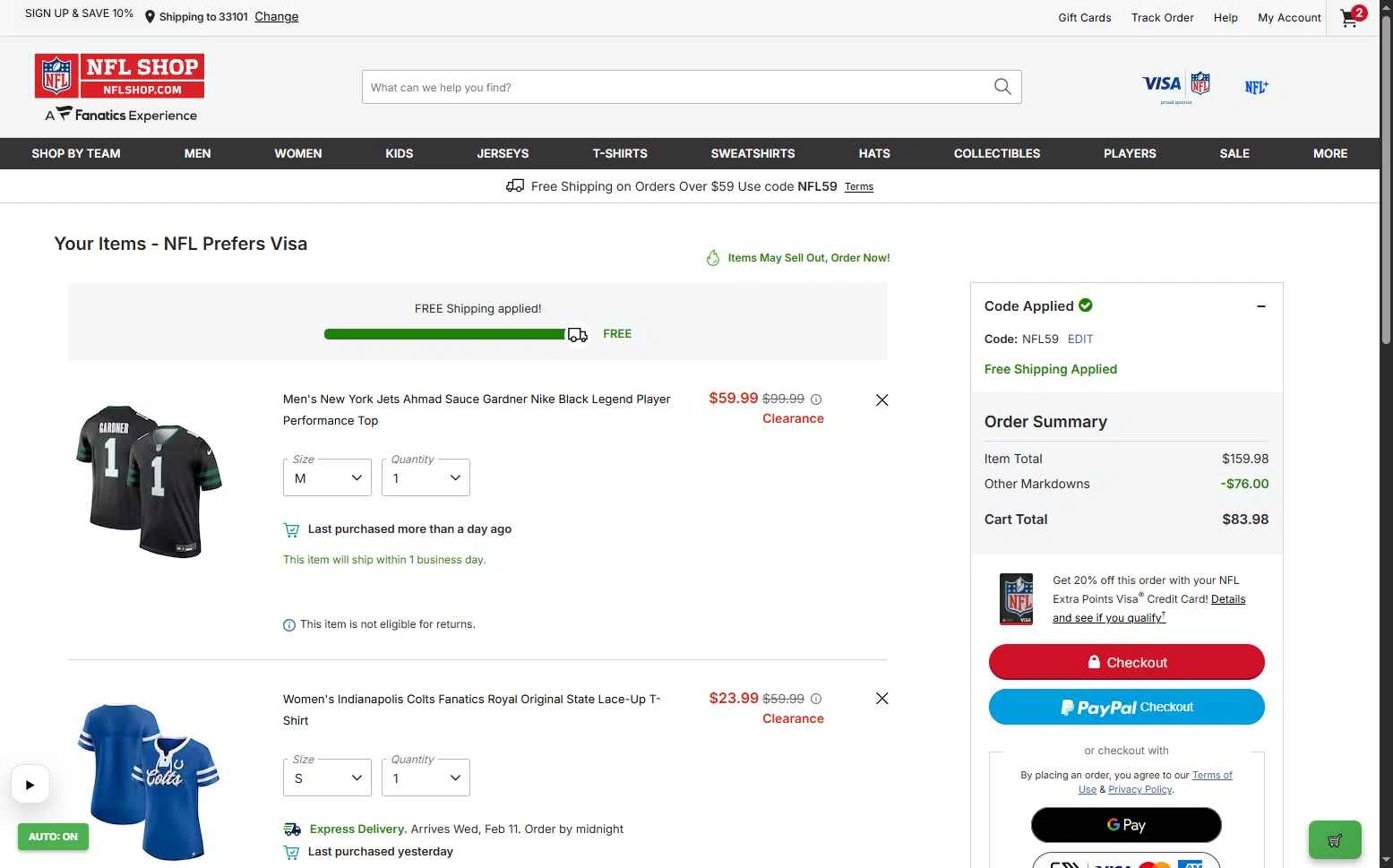1393x868 pixels.
Task: Click the free shipping truck icon
Action: 578,334
